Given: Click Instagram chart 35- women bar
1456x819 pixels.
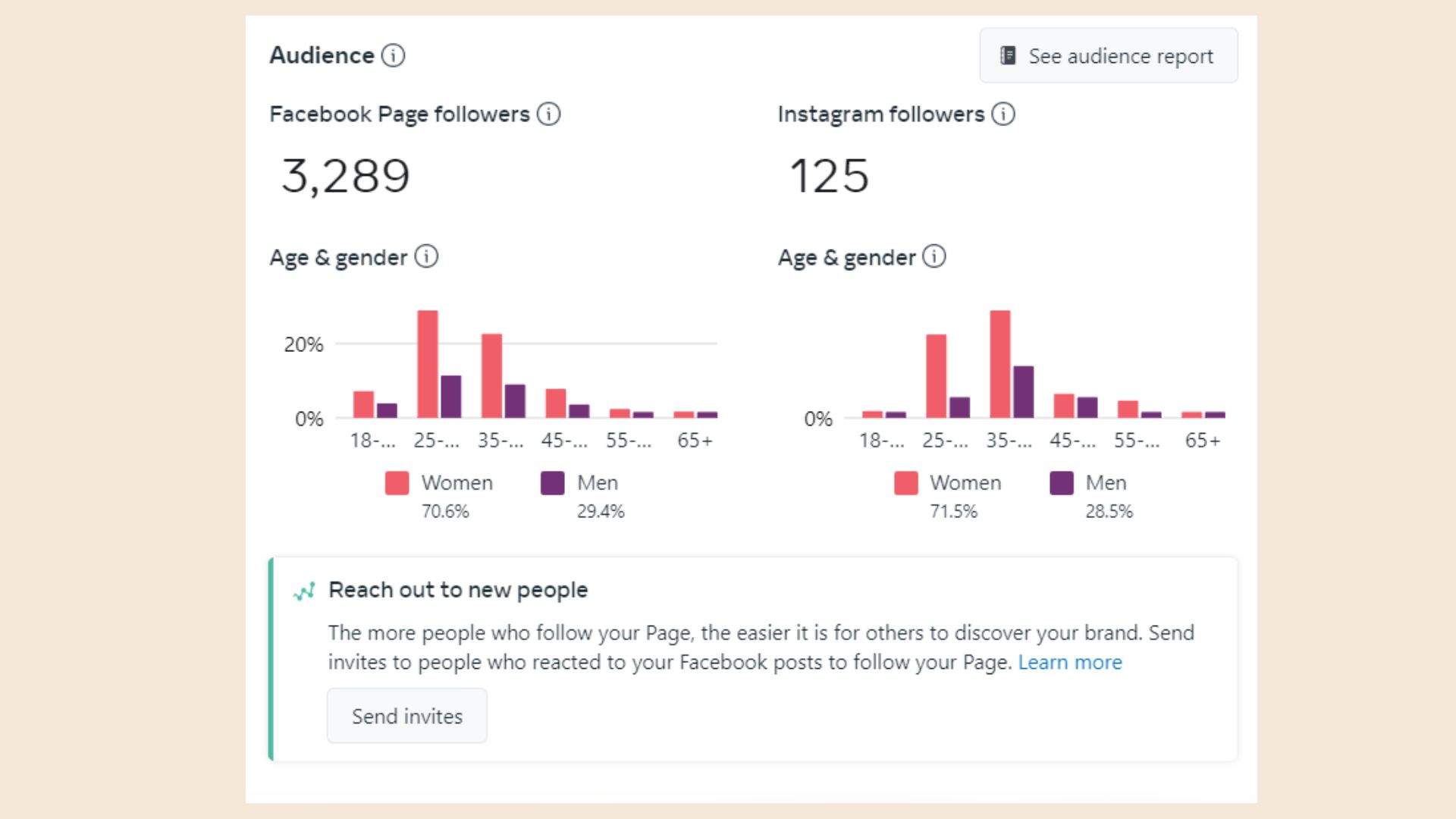Looking at the screenshot, I should pyautogui.click(x=1000, y=364).
